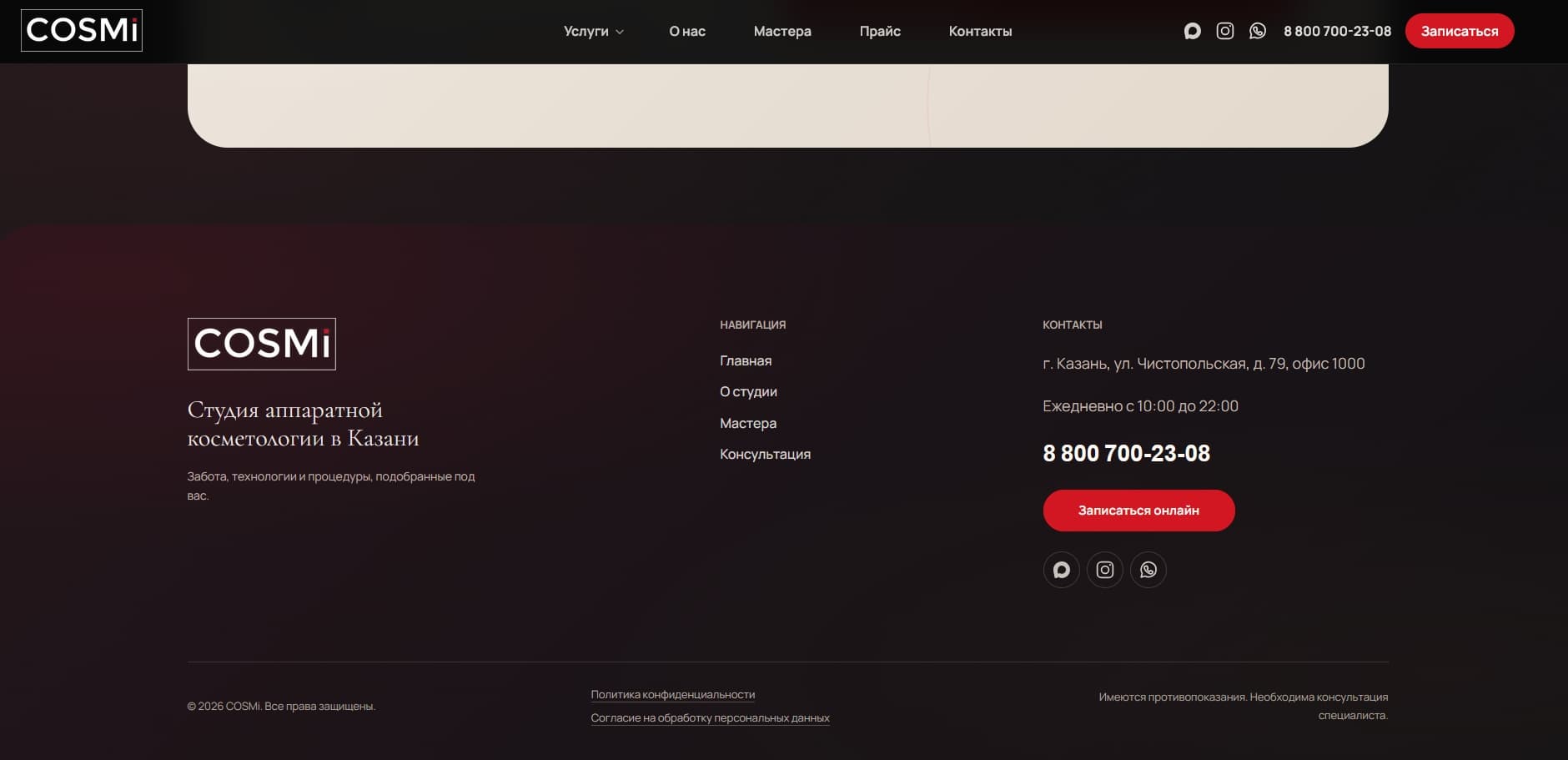Expand the Услуги dropdown chevron

[620, 32]
